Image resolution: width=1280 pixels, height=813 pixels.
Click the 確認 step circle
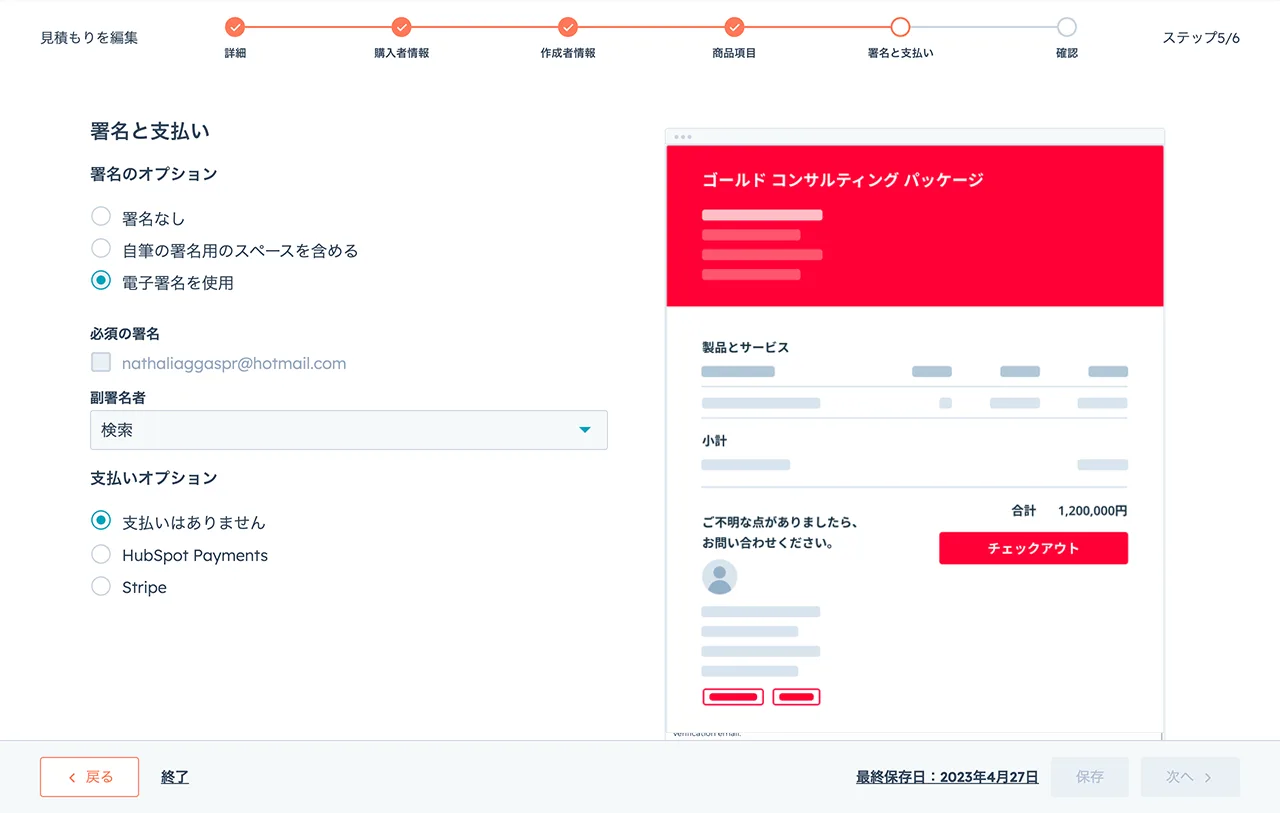pos(1067,27)
